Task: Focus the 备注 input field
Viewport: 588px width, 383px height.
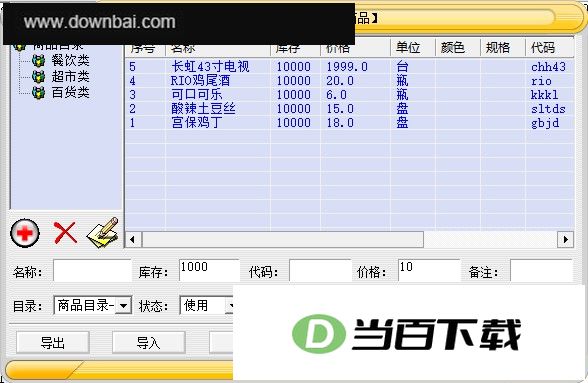Action: click(x=541, y=270)
